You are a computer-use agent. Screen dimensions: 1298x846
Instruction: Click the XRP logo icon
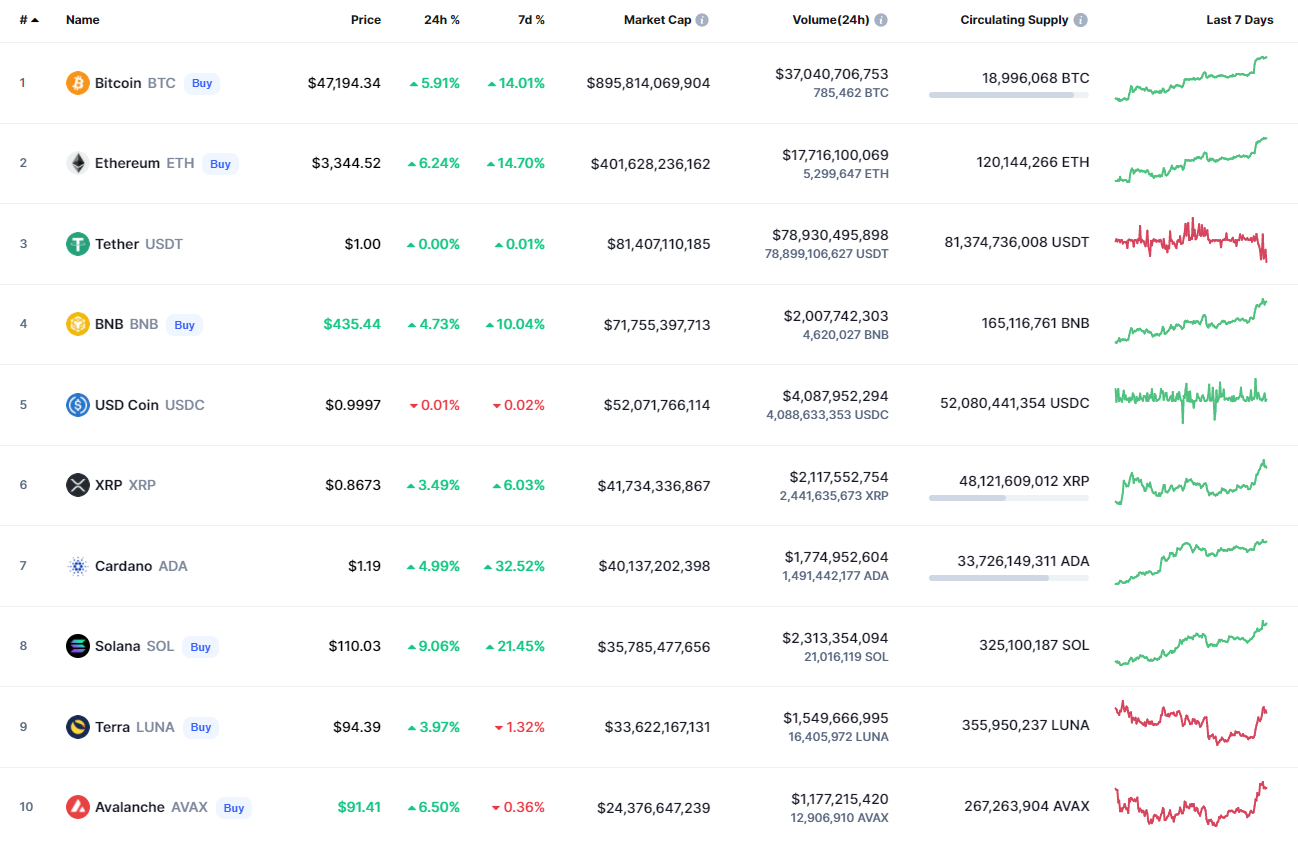point(77,485)
